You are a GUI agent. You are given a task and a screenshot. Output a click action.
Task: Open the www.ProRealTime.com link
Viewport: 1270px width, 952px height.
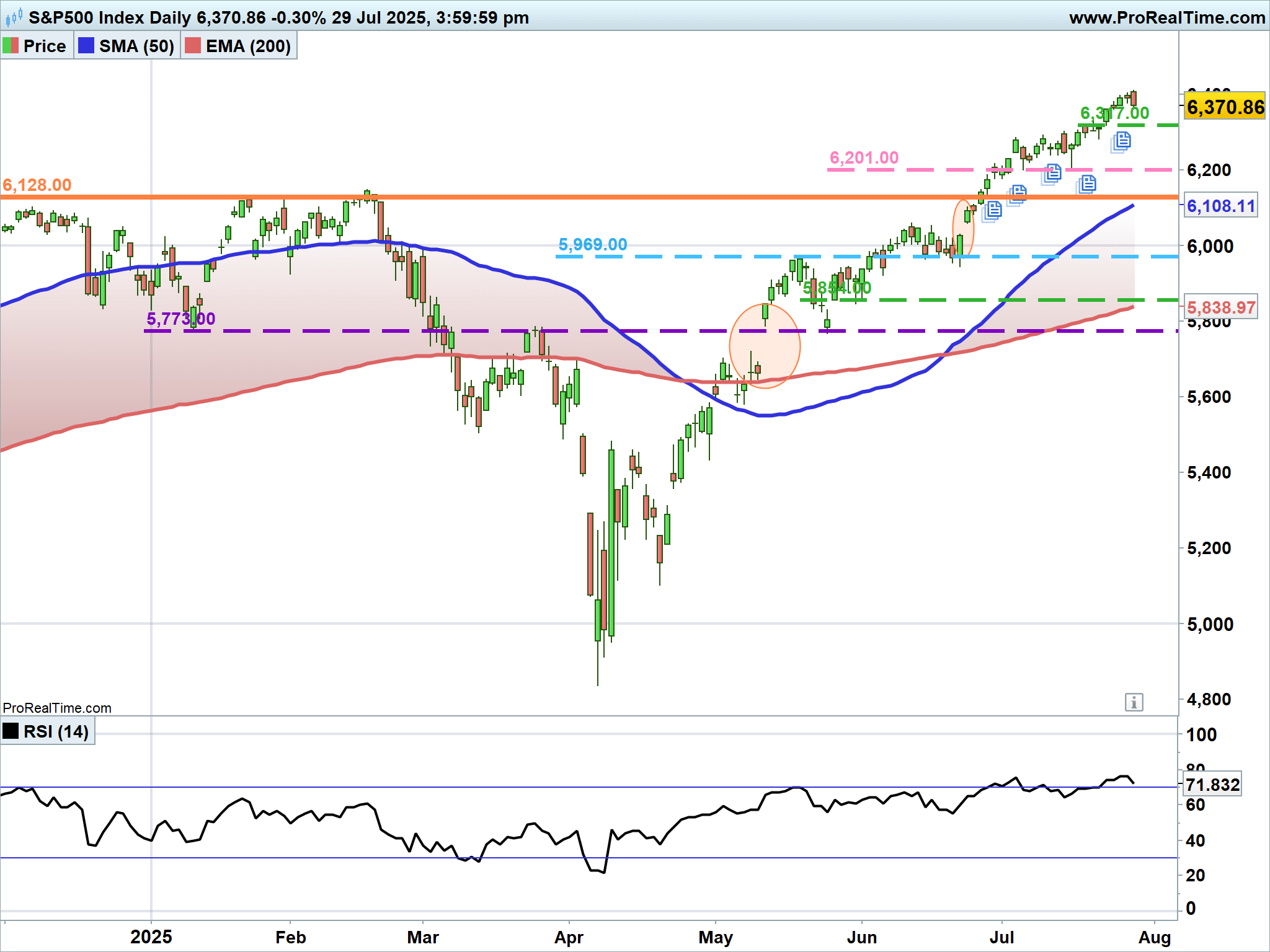coord(1167,17)
